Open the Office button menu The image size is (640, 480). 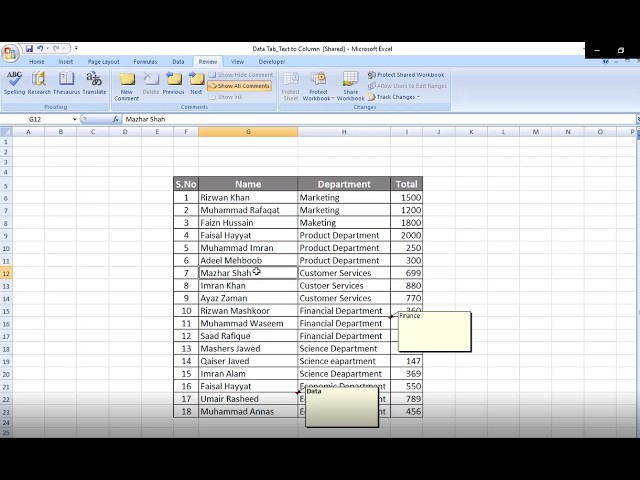(10, 53)
